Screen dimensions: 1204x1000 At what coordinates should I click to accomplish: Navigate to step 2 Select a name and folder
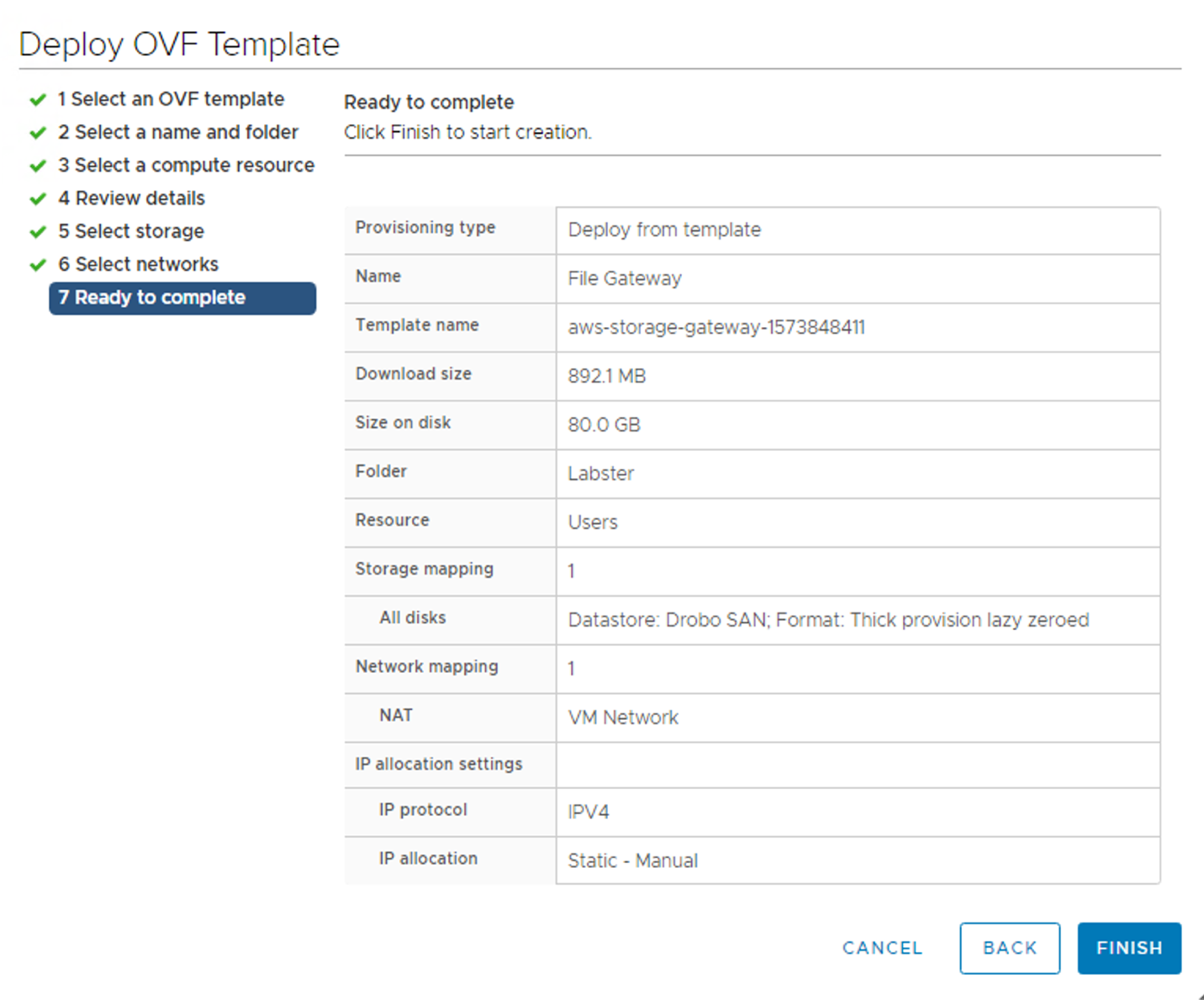pyautogui.click(x=177, y=132)
